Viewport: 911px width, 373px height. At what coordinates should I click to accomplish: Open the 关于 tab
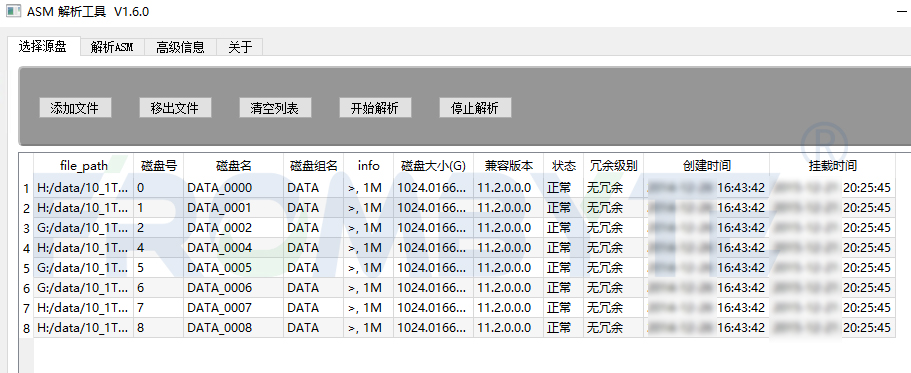pos(240,48)
